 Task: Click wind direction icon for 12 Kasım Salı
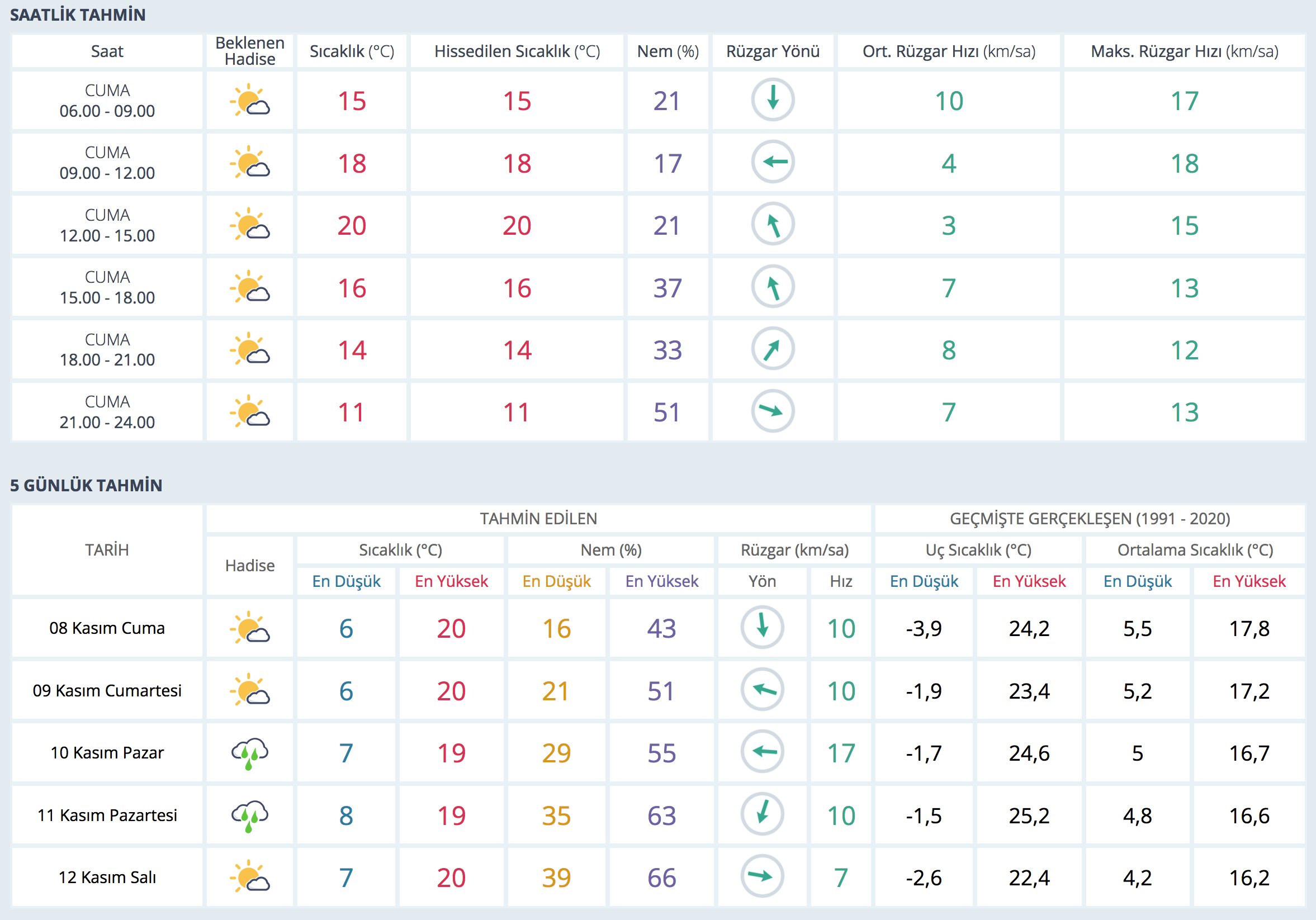[762, 876]
